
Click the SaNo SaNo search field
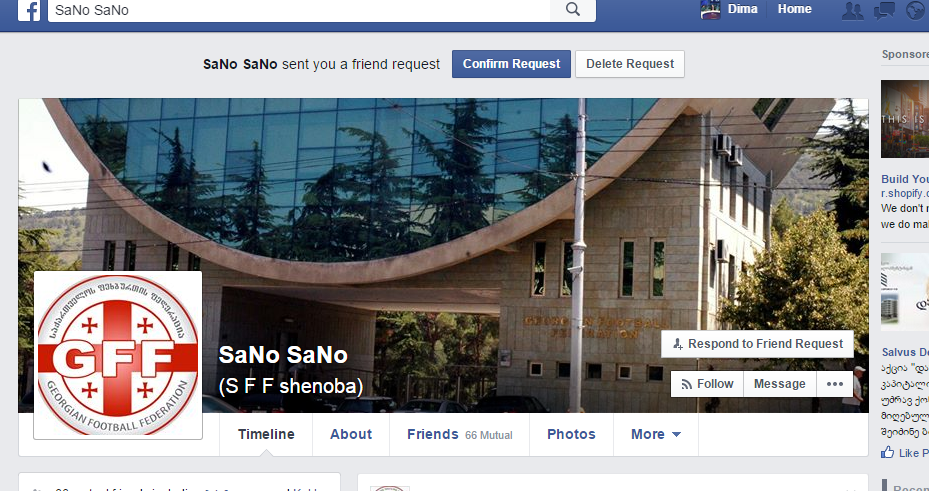[299, 10]
